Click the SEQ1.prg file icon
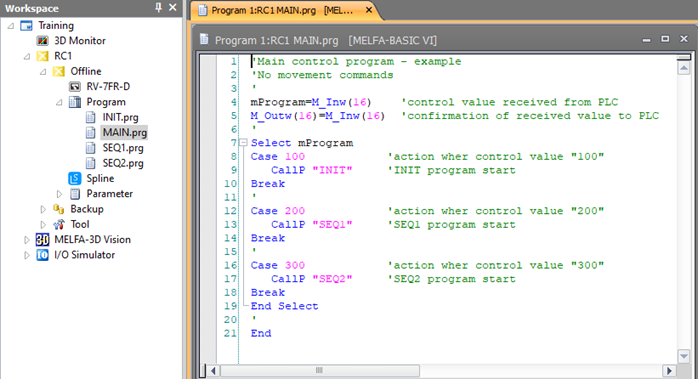The height and width of the screenshot is (379, 698). pyautogui.click(x=91, y=148)
